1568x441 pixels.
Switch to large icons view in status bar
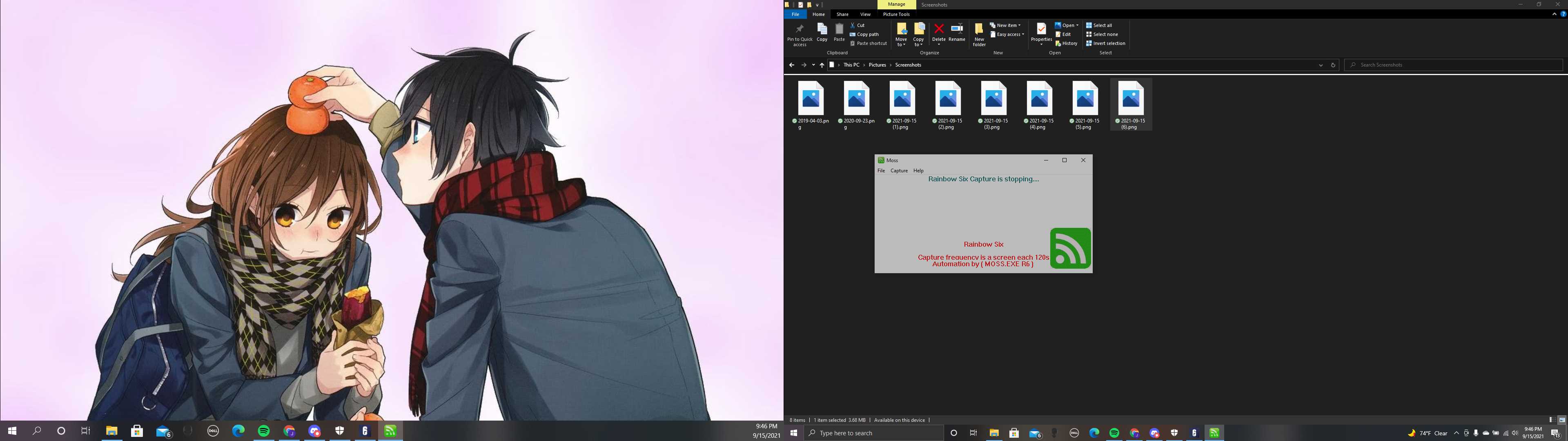coord(1562,420)
